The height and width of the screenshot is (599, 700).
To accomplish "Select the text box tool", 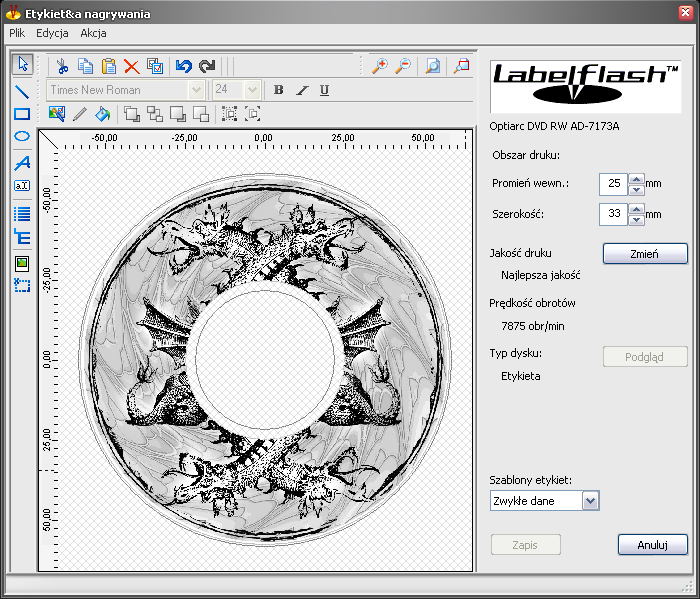I will (22, 185).
